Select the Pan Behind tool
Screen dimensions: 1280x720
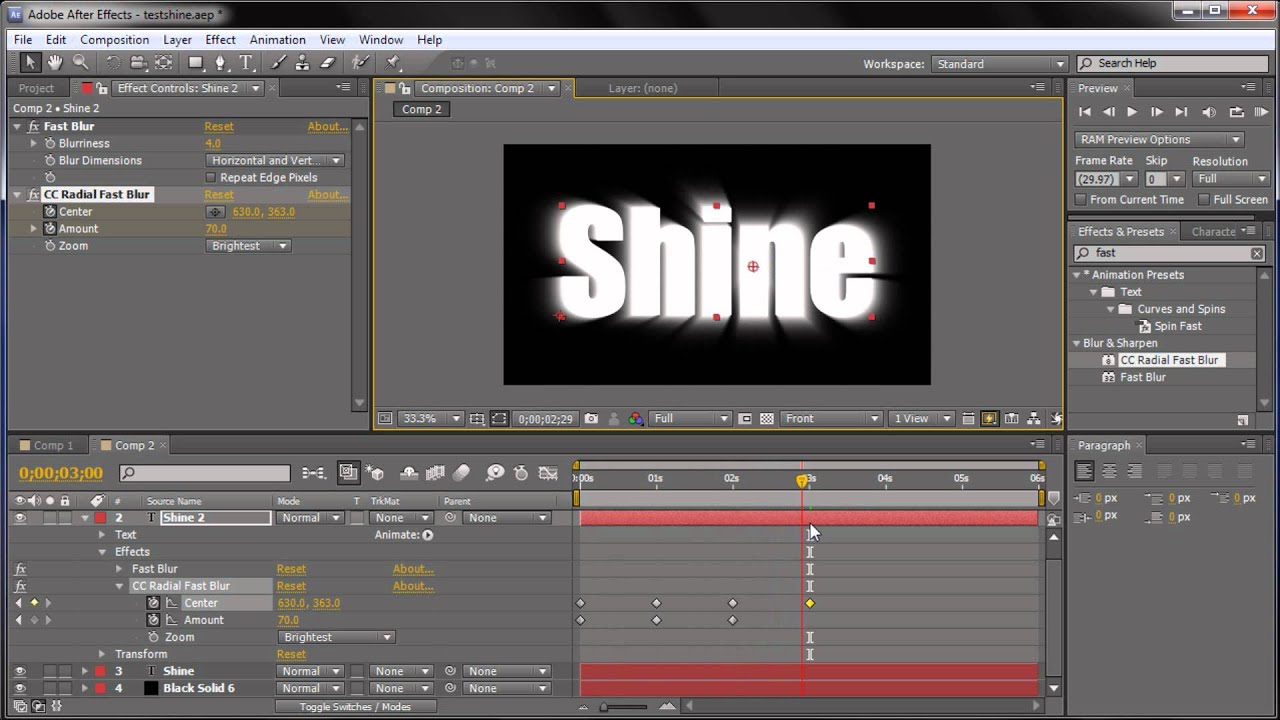pos(163,62)
